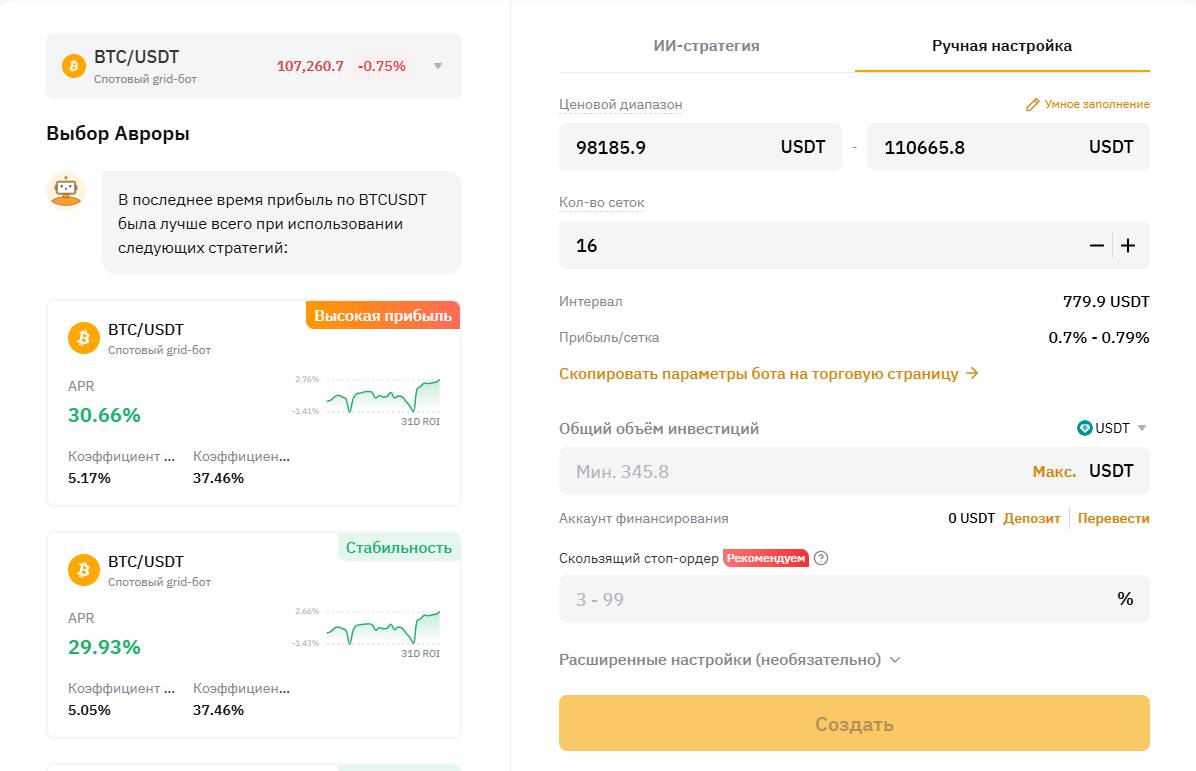This screenshot has width=1196, height=771.
Task: Click the pencil icon for smart fill
Action: click(x=1033, y=104)
